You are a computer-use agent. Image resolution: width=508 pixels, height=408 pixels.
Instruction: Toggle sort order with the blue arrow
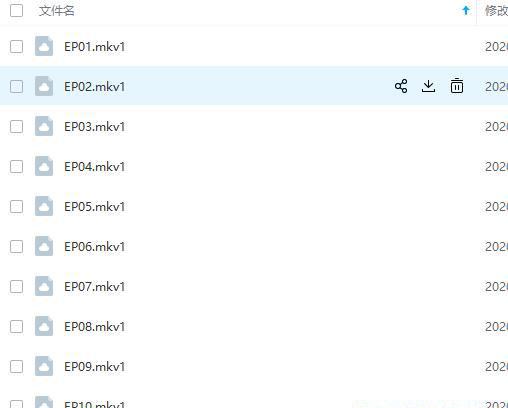click(466, 11)
